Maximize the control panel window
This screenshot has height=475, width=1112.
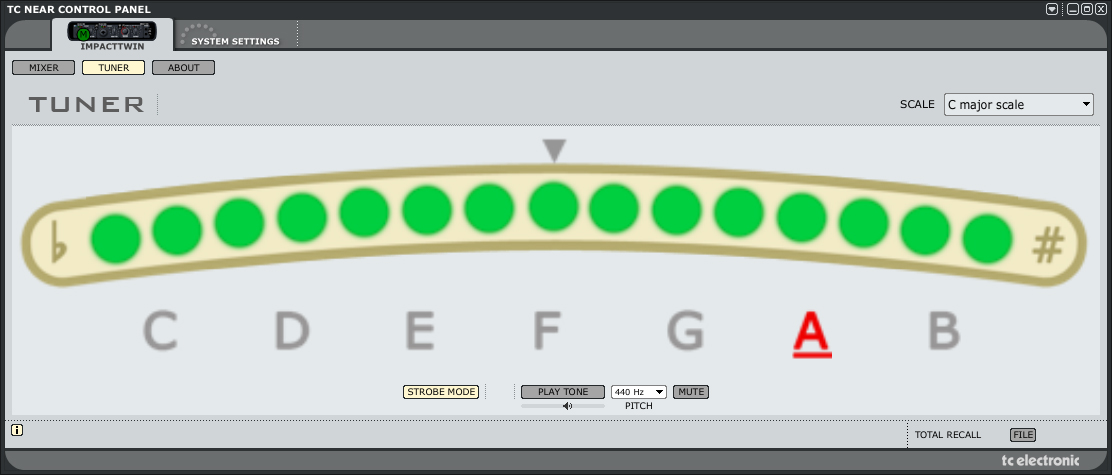coord(1087,9)
